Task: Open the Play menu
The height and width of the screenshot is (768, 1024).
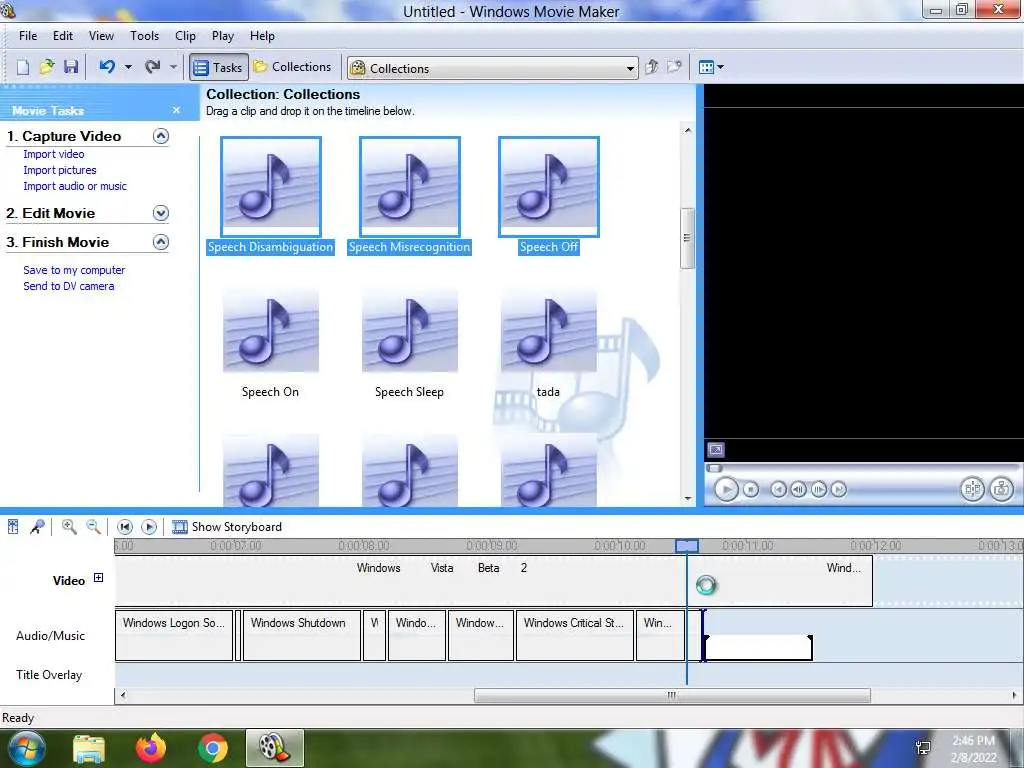Action: tap(223, 36)
